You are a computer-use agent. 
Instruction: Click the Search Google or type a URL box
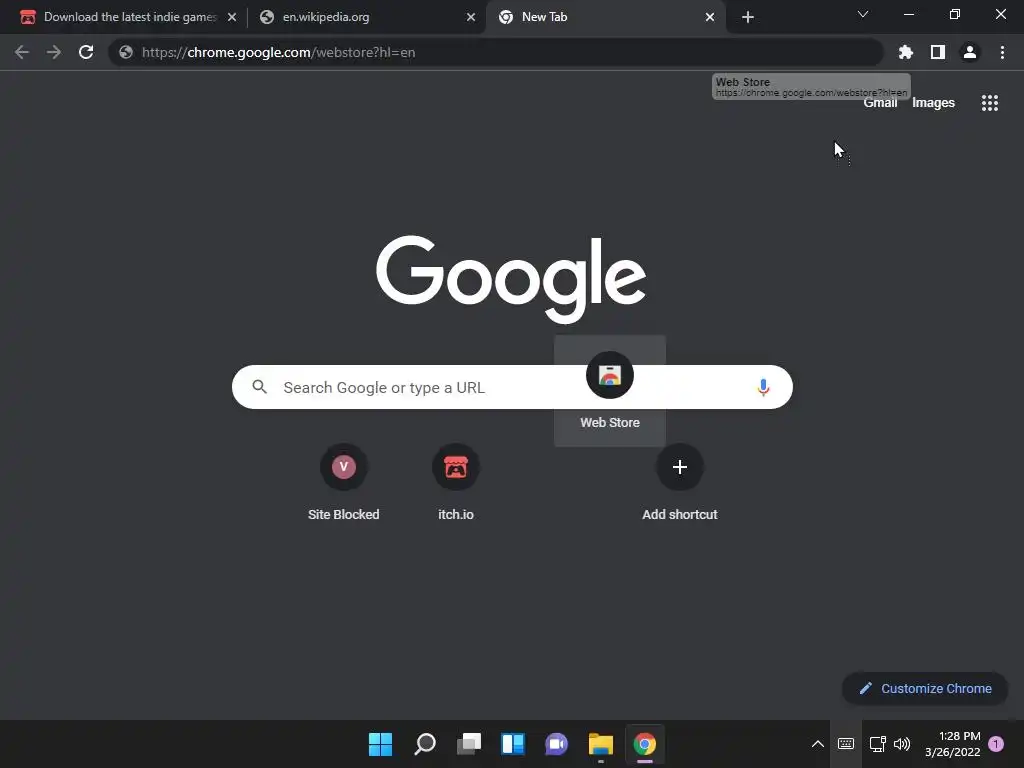tap(512, 387)
